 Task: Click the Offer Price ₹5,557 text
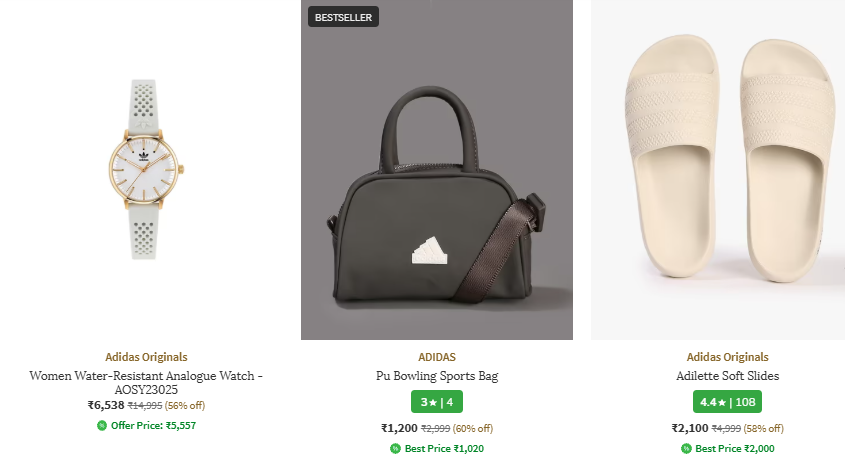point(154,425)
